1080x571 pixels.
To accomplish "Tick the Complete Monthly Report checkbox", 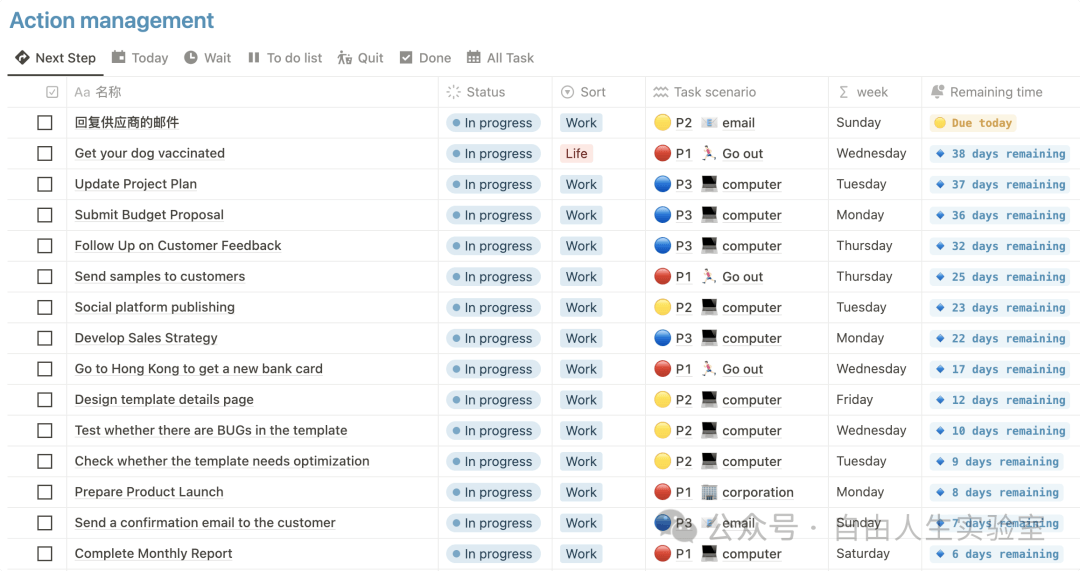I will tap(45, 553).
